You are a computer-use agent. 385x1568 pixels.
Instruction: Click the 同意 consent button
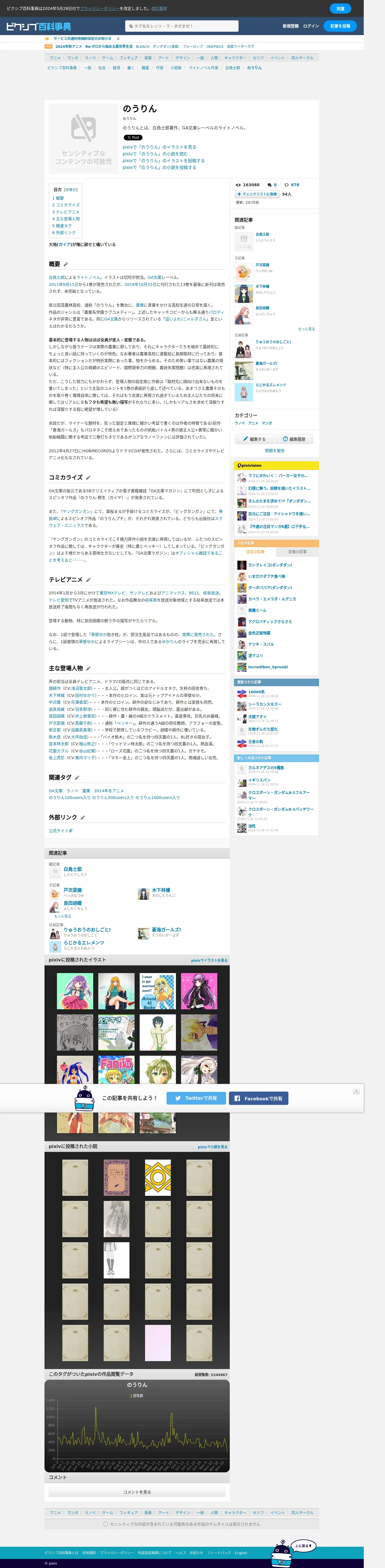click(341, 8)
